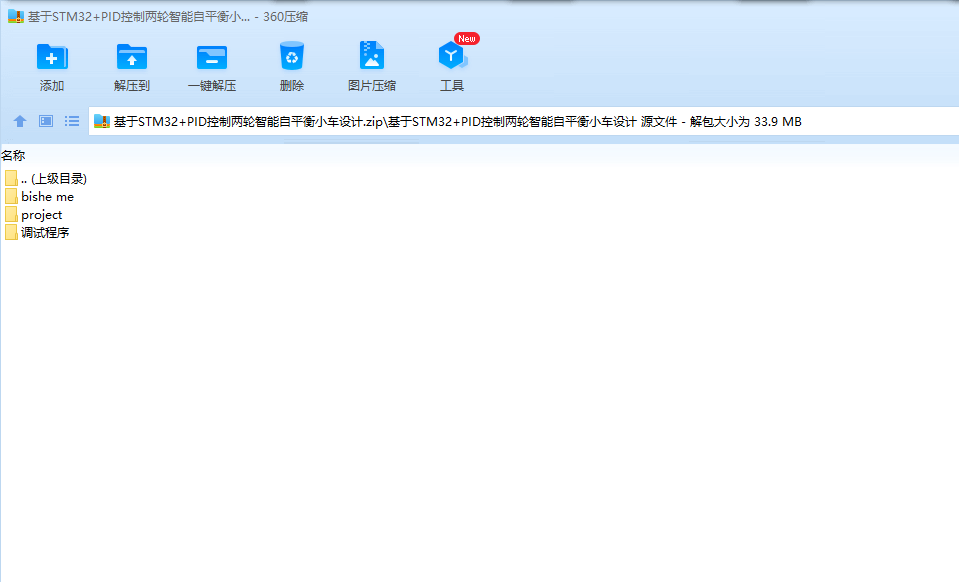The height and width of the screenshot is (582, 959).
Task: Click the zip archive icon in the address bar
Action: click(x=102, y=121)
